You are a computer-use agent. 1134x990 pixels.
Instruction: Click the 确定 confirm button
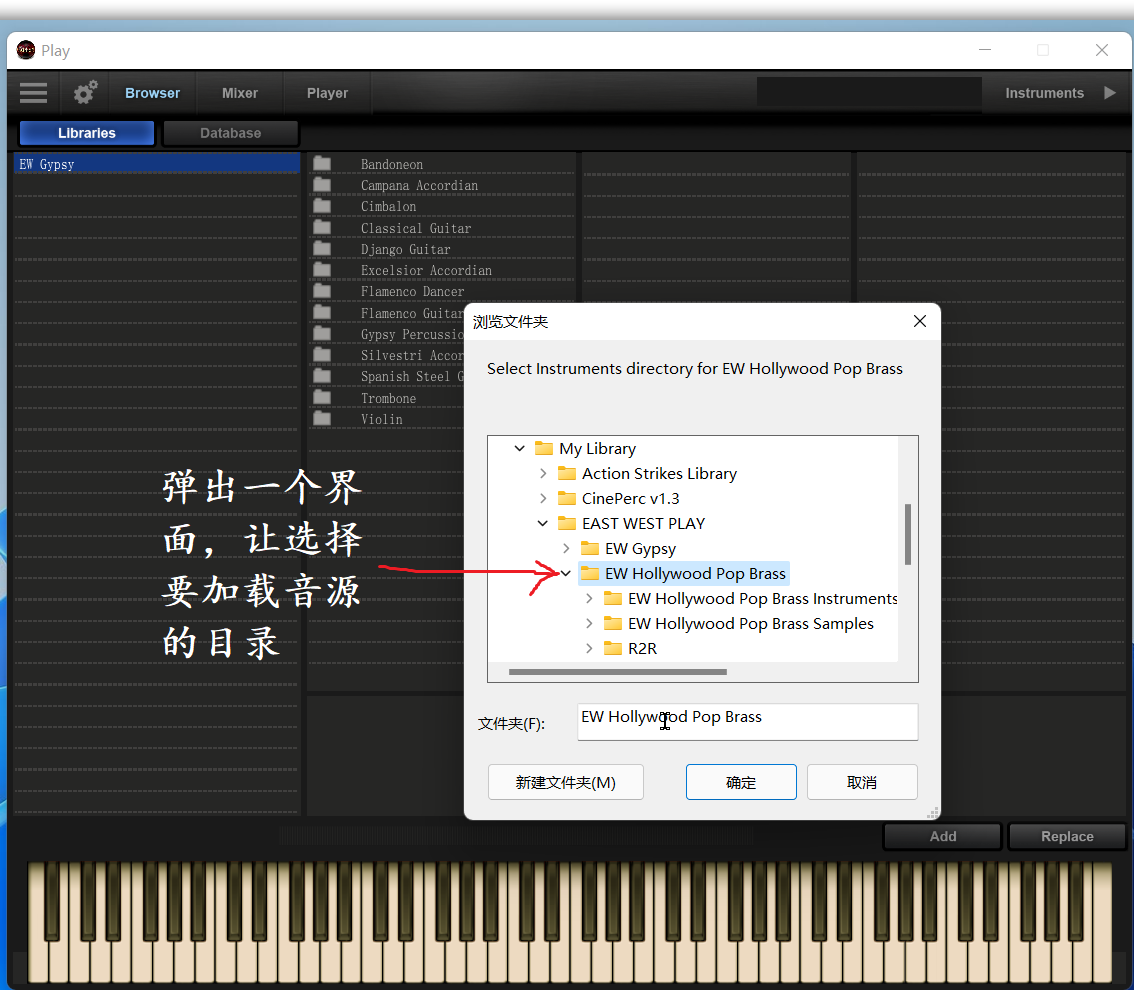coord(741,782)
